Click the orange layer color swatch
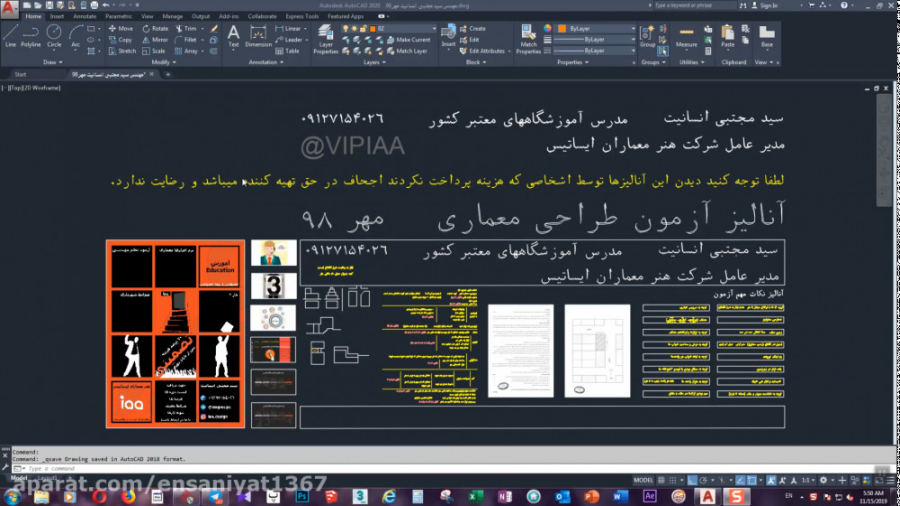The width and height of the screenshot is (900, 506). pos(372,29)
